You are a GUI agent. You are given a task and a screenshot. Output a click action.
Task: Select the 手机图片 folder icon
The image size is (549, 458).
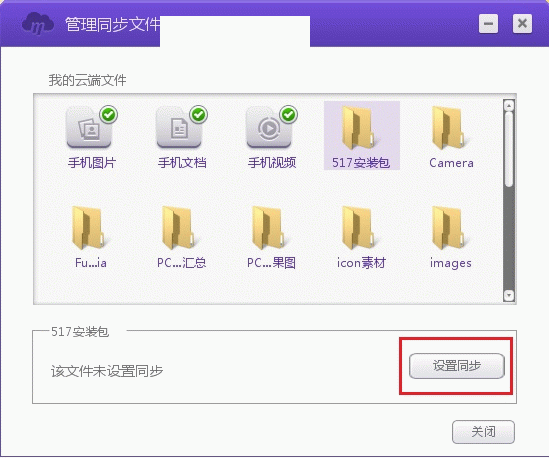89,127
